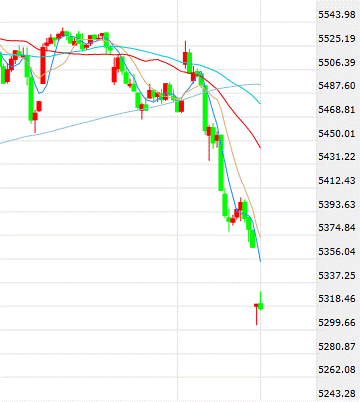The image size is (360, 402).
Task: Click the final red candle's long lower wick
Action: point(256,316)
